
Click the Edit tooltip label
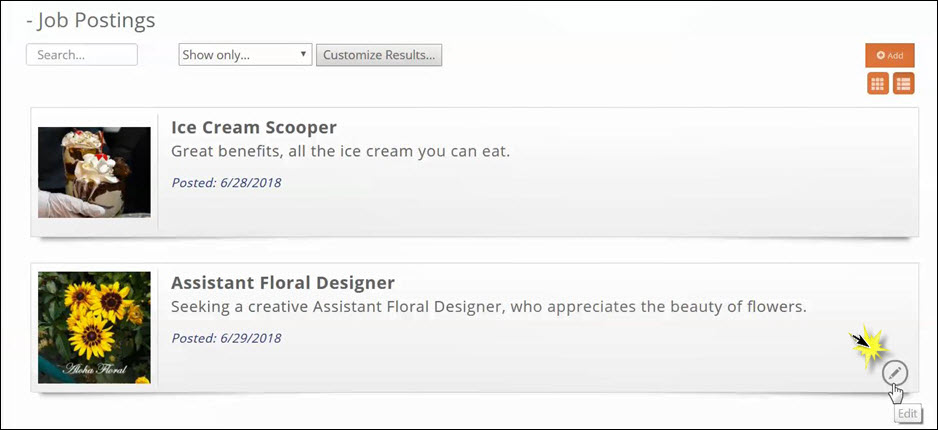pos(907,414)
